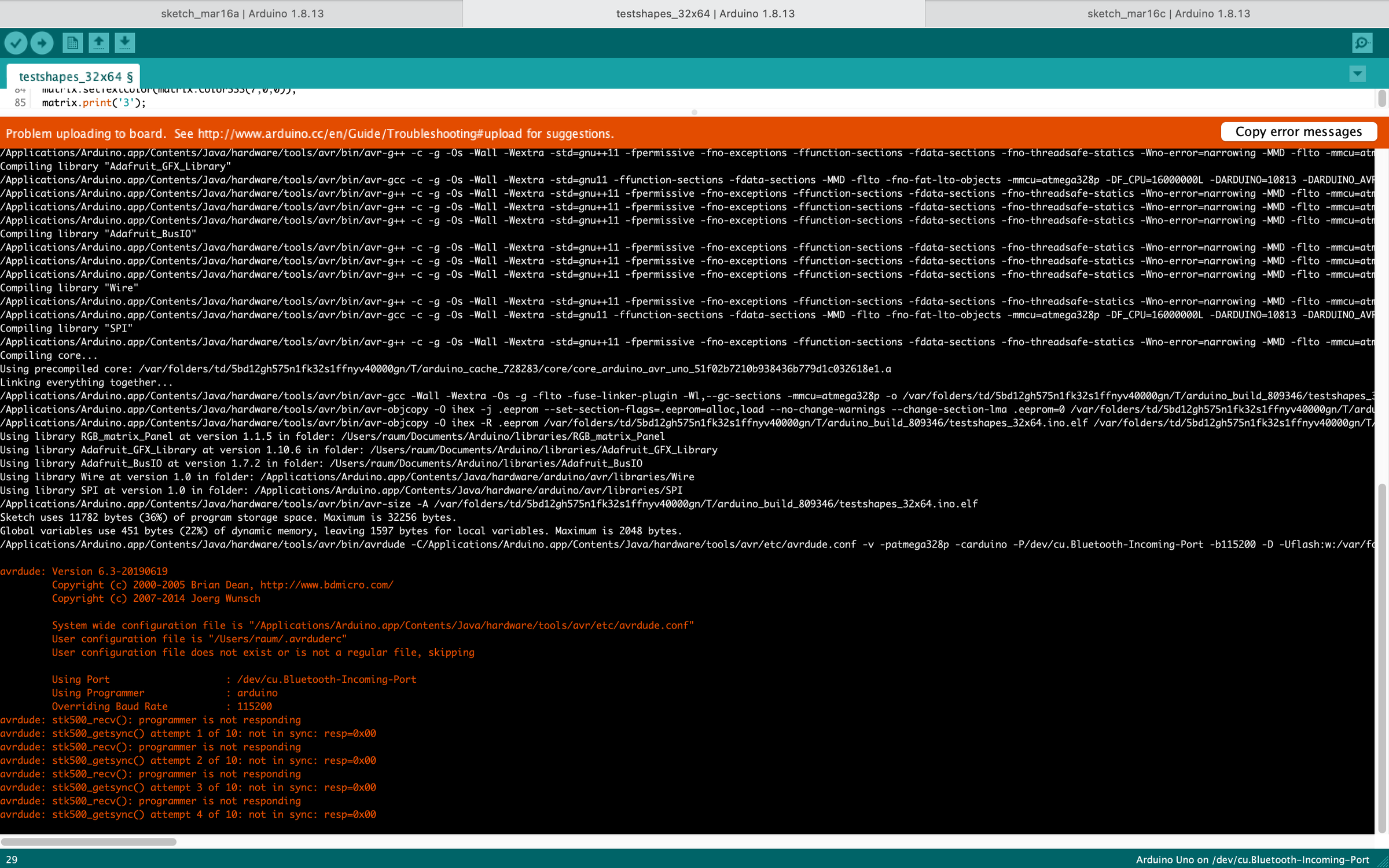The image size is (1389, 868).
Task: Select the testshapes_32x64 window tab
Action: pyautogui.click(x=705, y=13)
